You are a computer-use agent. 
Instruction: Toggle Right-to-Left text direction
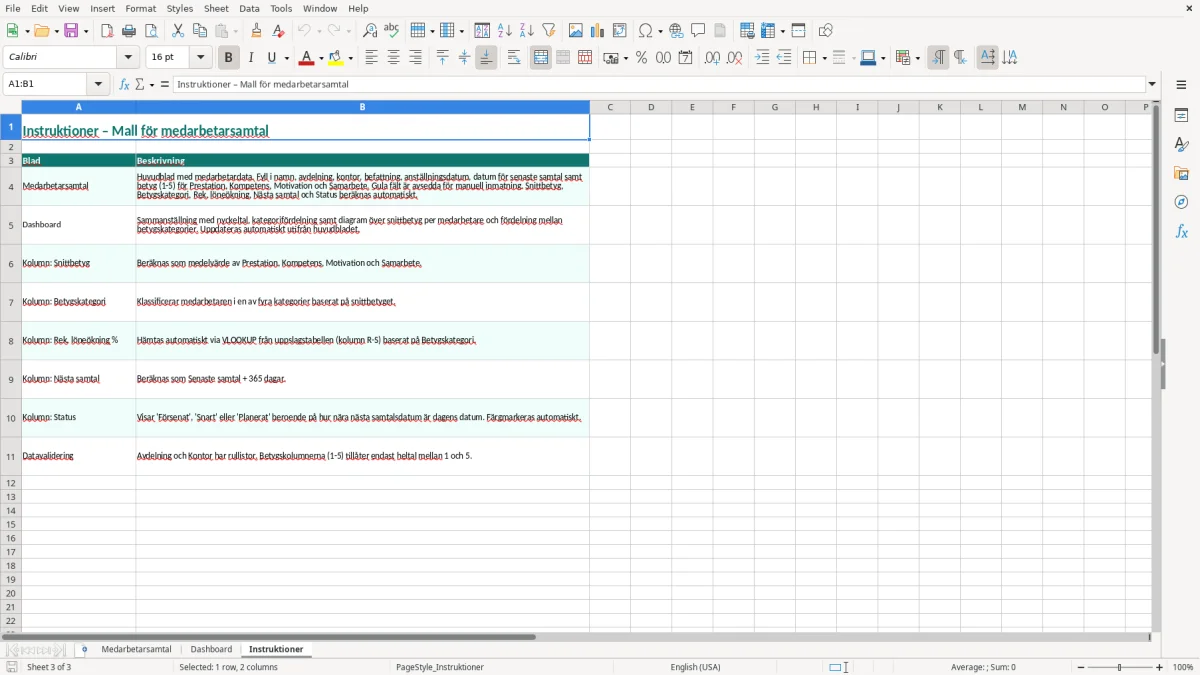(960, 58)
